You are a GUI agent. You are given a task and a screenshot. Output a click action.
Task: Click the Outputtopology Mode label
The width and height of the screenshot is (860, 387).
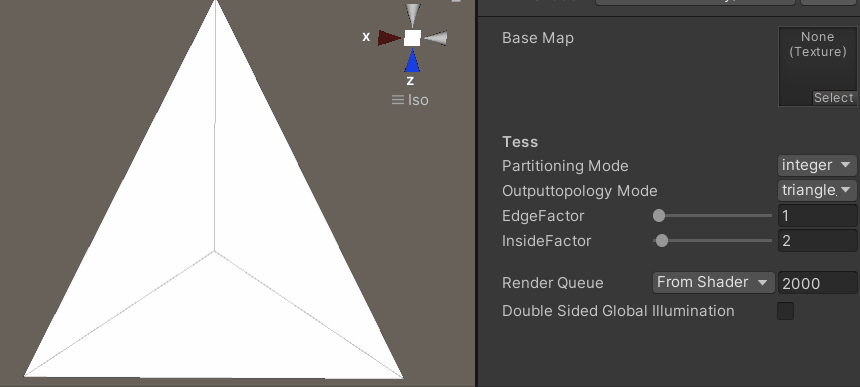579,191
